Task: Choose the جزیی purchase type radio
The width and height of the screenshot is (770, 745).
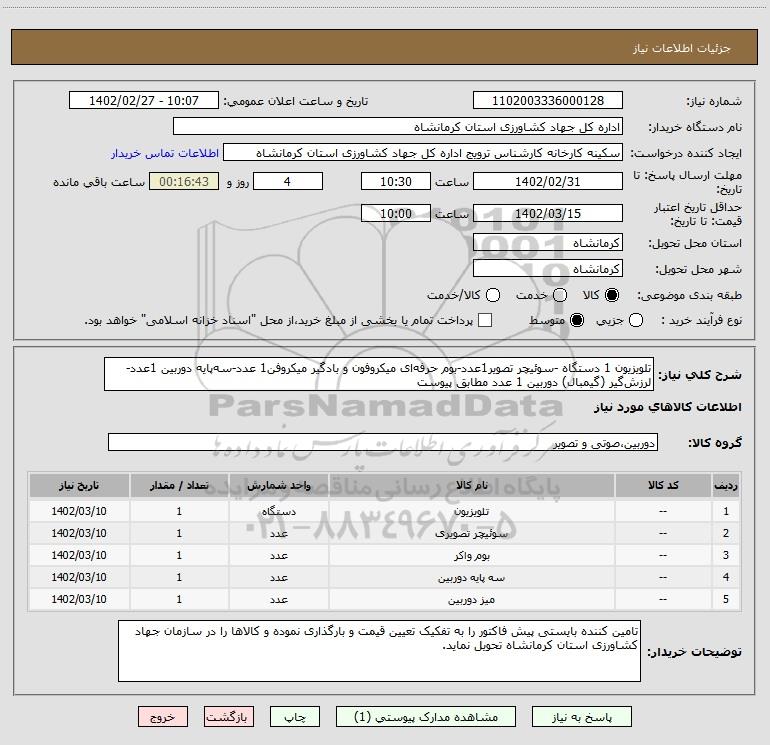Action: coord(636,321)
